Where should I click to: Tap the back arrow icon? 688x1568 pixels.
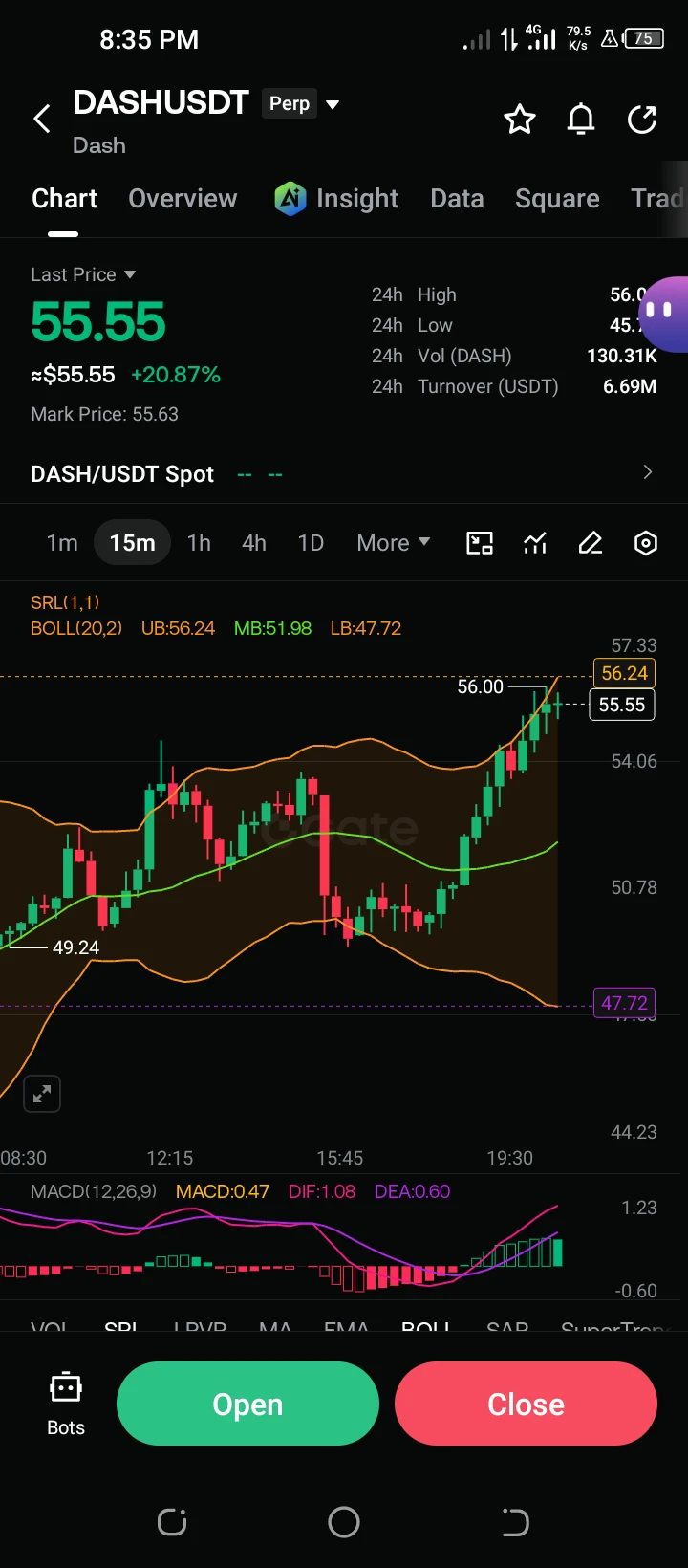42,120
